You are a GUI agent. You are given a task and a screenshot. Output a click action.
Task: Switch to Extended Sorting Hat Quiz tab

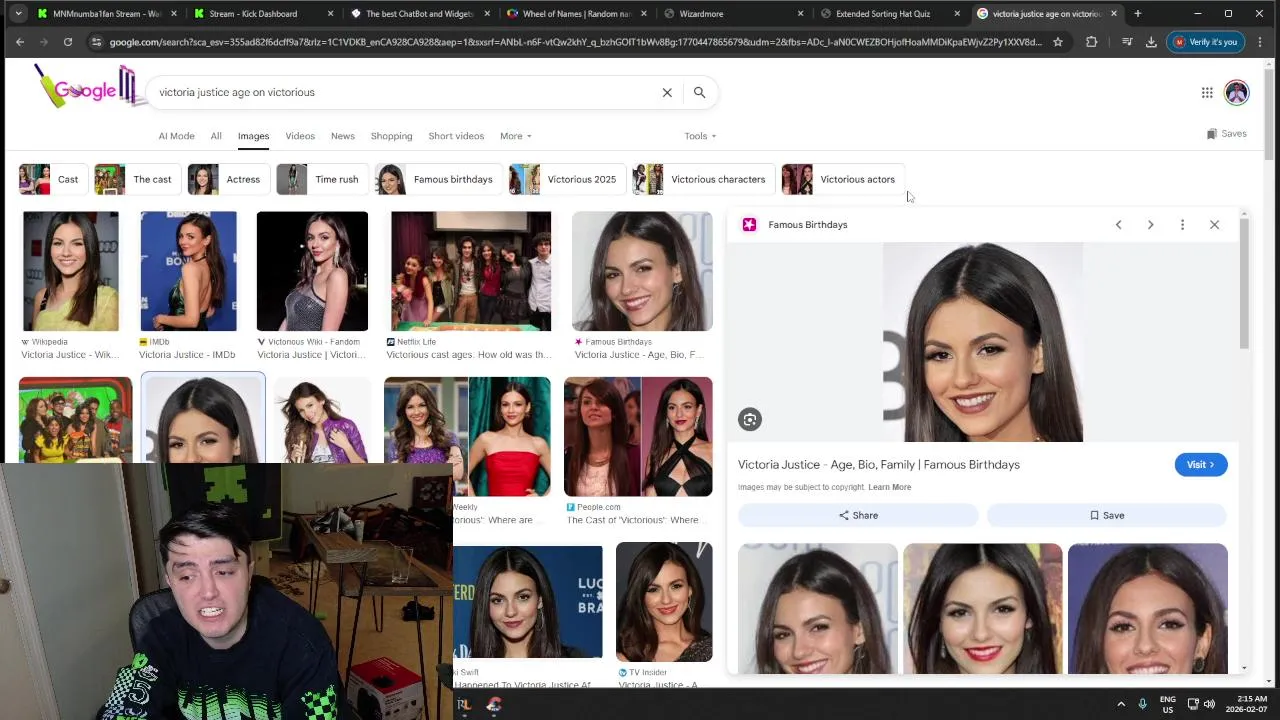pos(892,14)
